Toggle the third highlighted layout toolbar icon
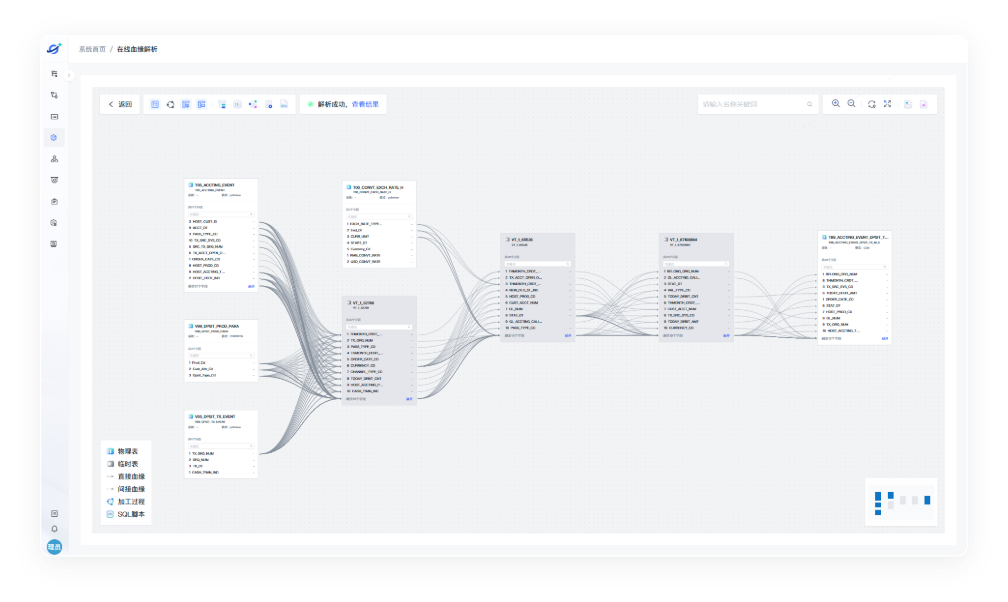Viewport: 1008px width, 602px height. [x=186, y=104]
